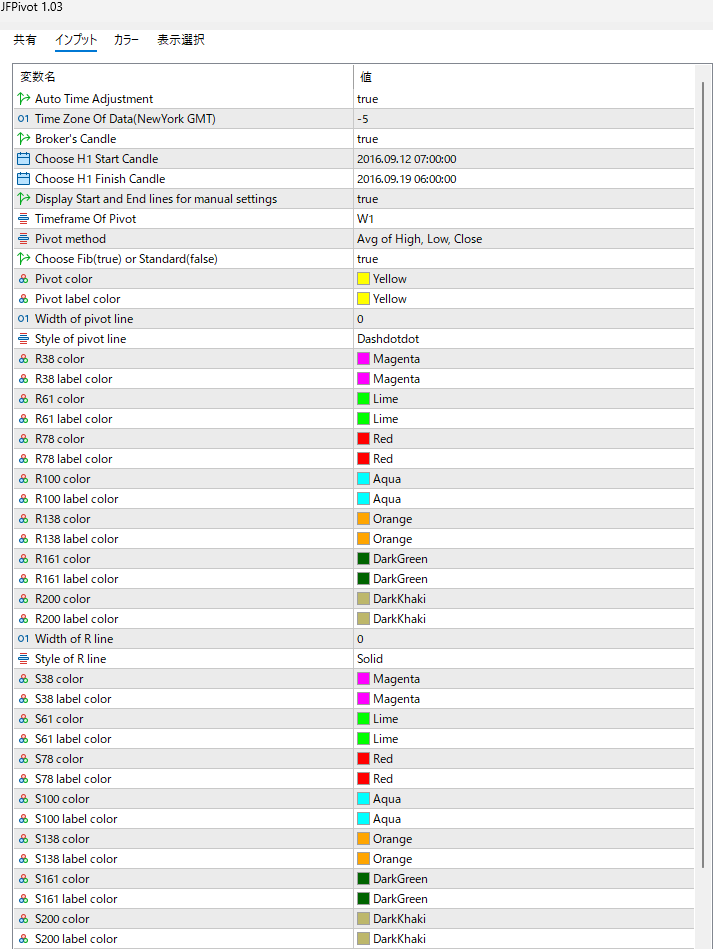Click the color-type icon beside Pivot color
The height and width of the screenshot is (949, 713).
pyautogui.click(x=24, y=278)
